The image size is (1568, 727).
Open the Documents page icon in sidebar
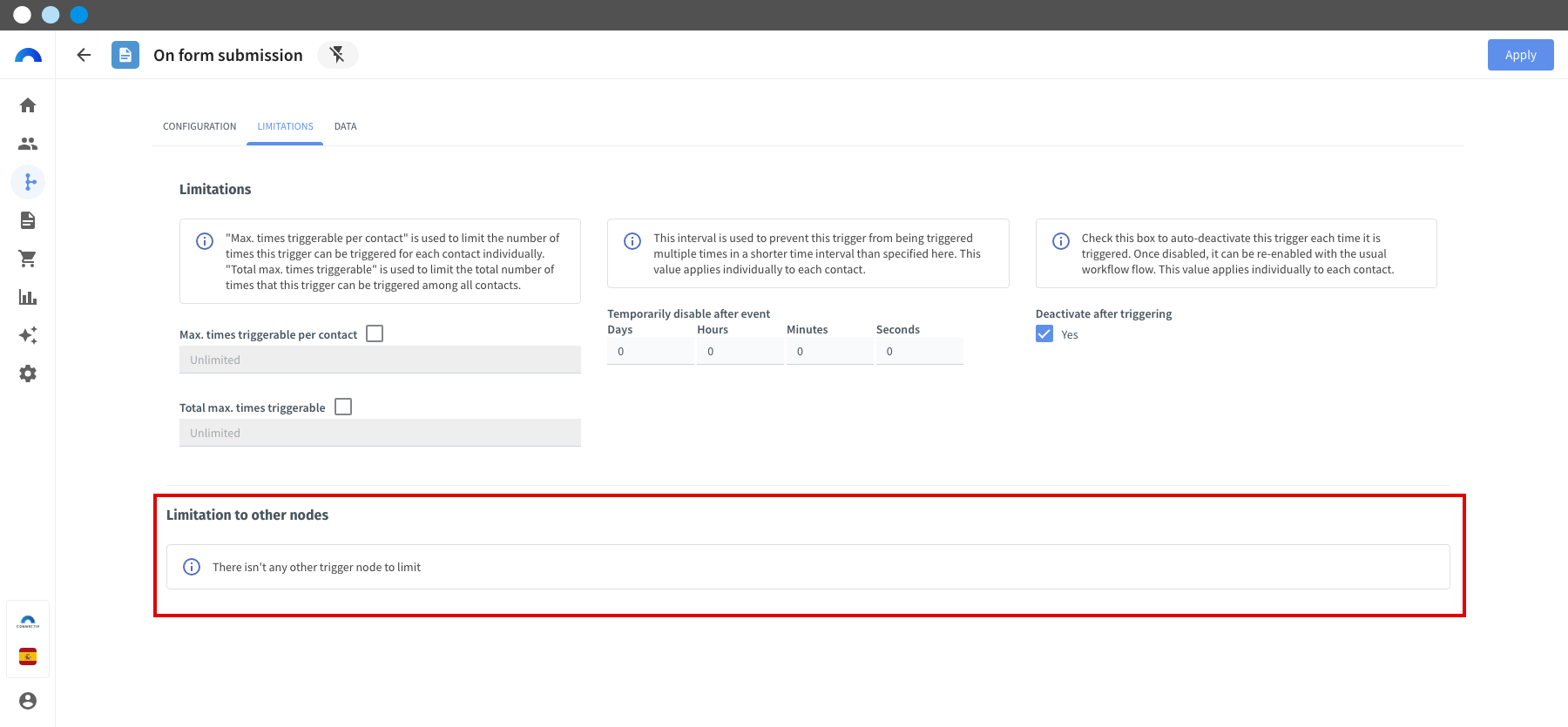(28, 220)
